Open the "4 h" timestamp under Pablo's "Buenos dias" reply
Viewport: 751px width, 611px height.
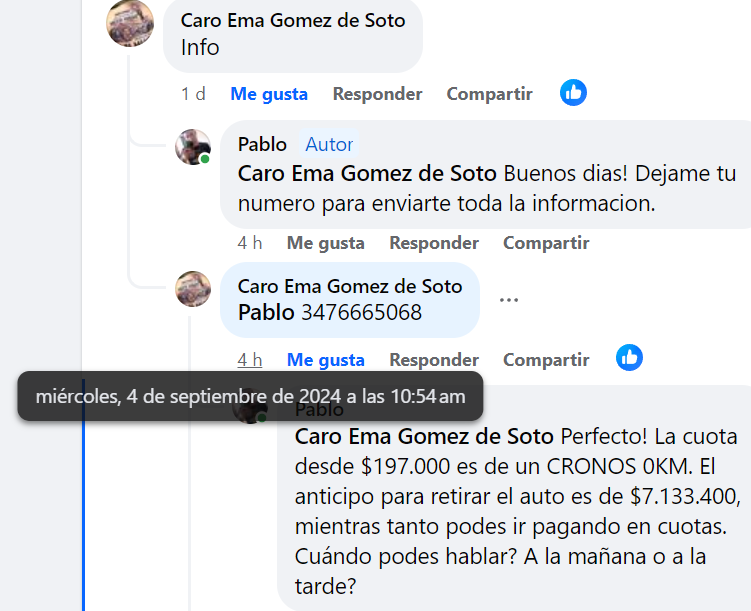pyautogui.click(x=250, y=243)
